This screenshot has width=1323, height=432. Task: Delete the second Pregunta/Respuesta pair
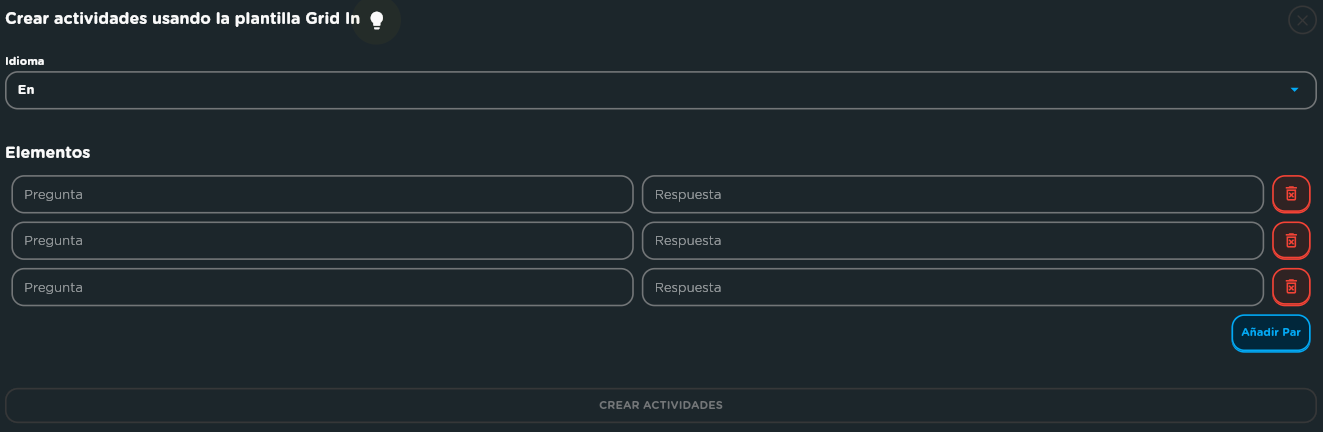[1291, 240]
